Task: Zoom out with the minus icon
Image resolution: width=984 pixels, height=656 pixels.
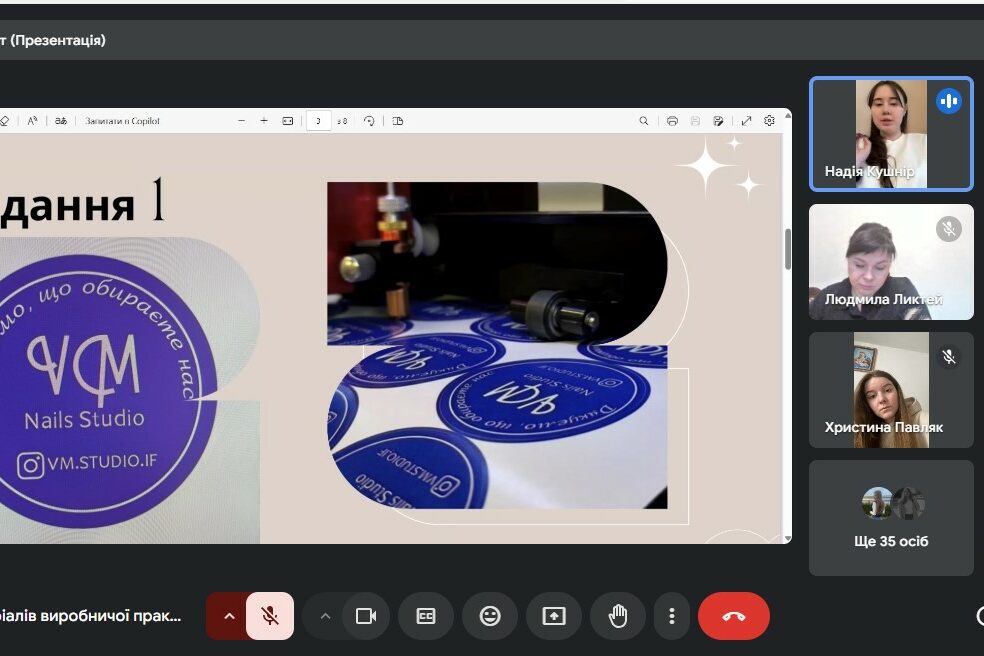Action: pos(242,121)
